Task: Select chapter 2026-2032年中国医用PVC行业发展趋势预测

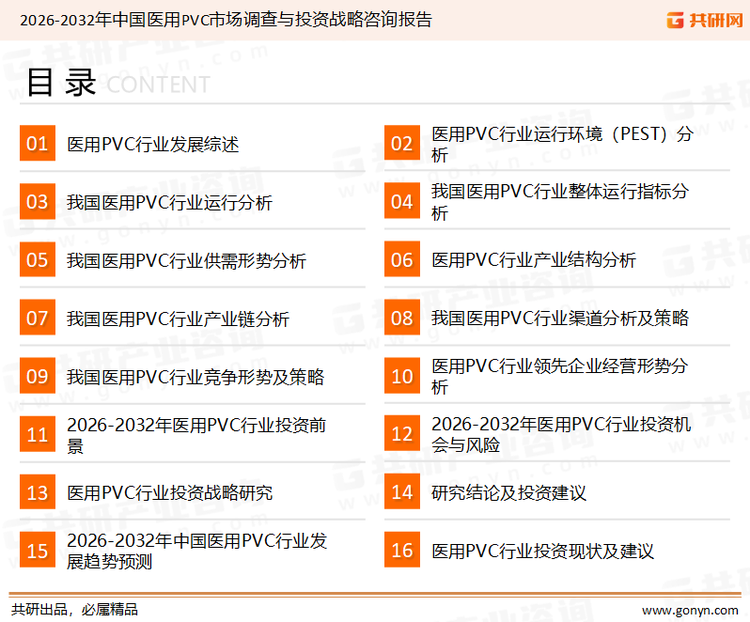Action: 197,551
